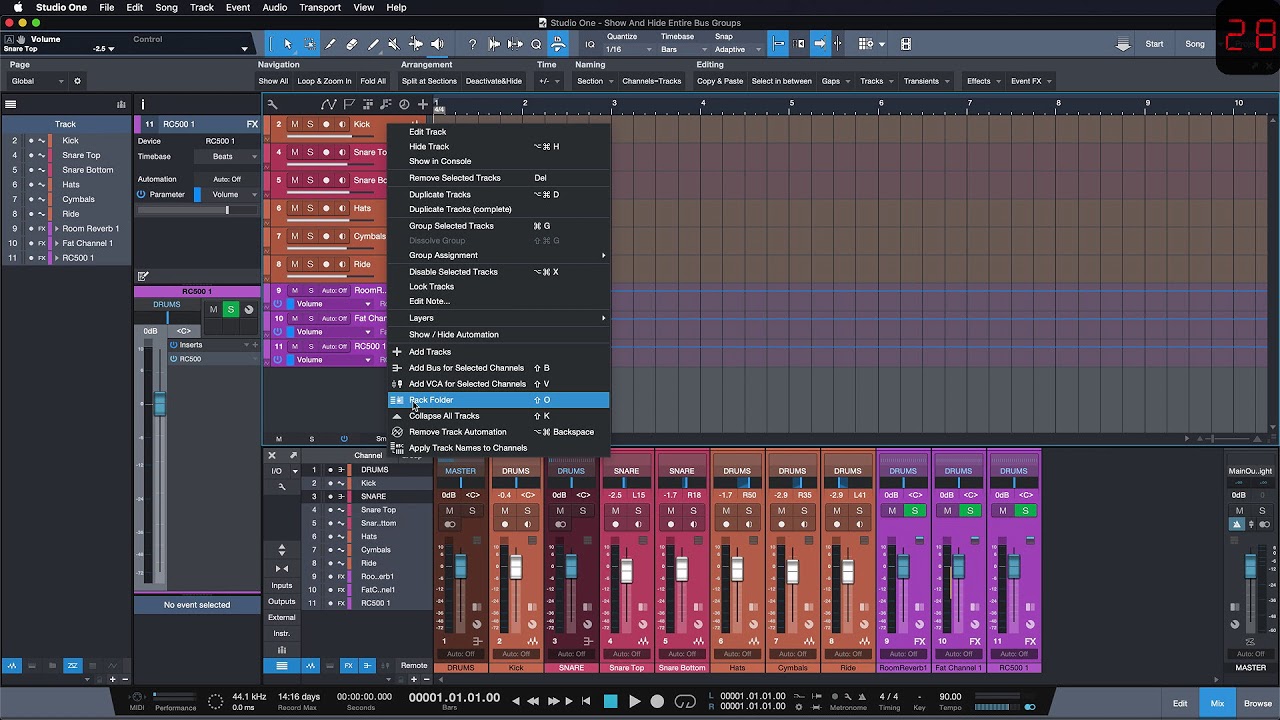Click the Copy & Paste button
The height and width of the screenshot is (720, 1280).
coord(720,81)
